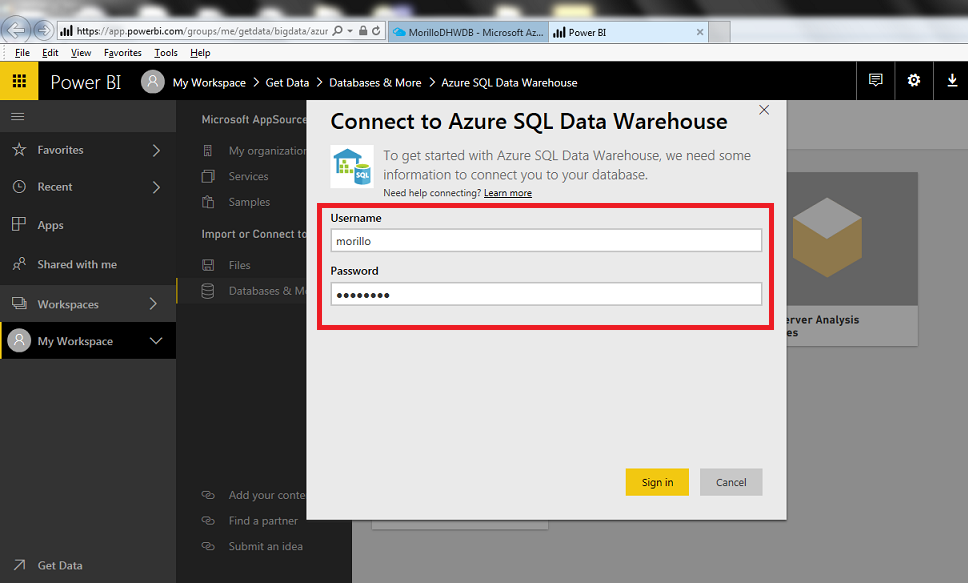Image resolution: width=968 pixels, height=583 pixels.
Task: Click the Sign in button
Action: click(x=657, y=482)
